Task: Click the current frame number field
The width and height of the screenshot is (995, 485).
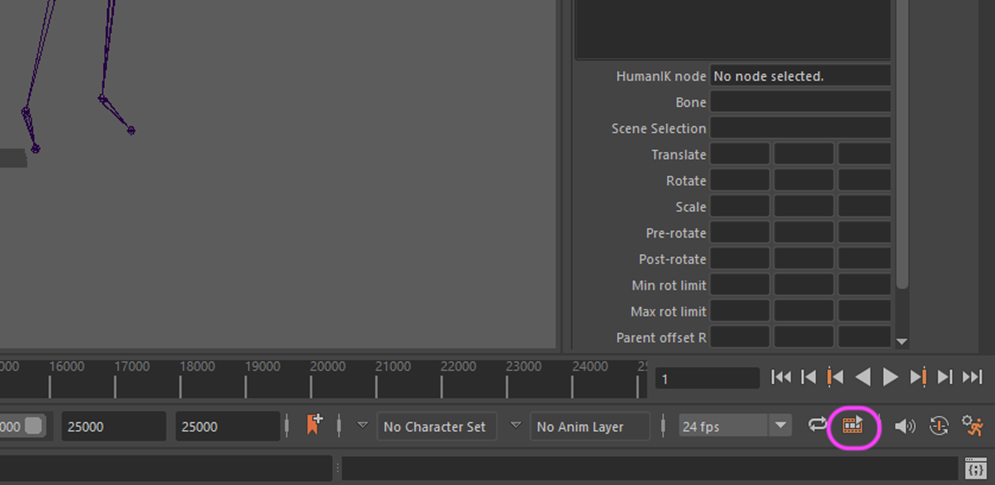Action: point(707,379)
